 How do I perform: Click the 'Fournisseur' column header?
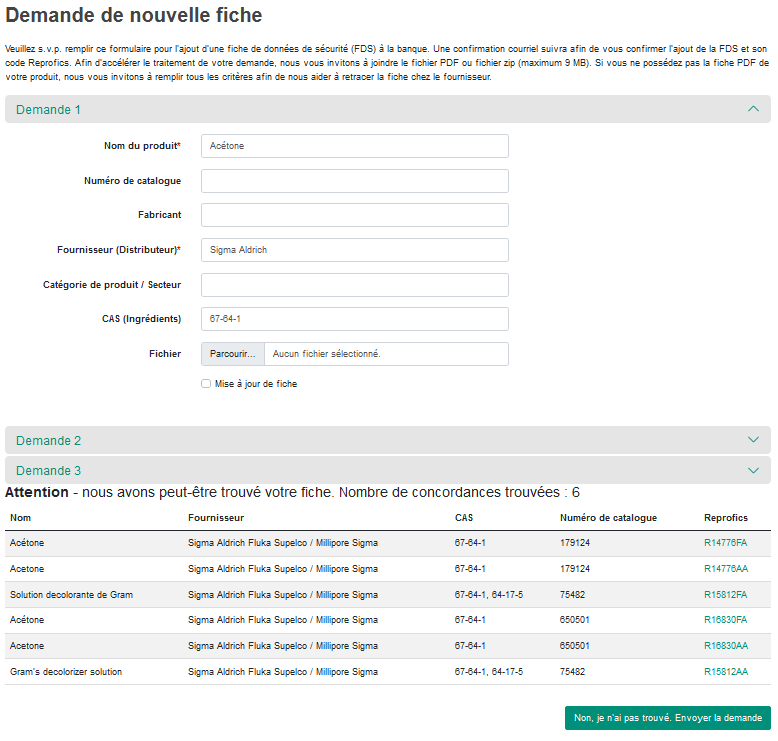pos(216,518)
